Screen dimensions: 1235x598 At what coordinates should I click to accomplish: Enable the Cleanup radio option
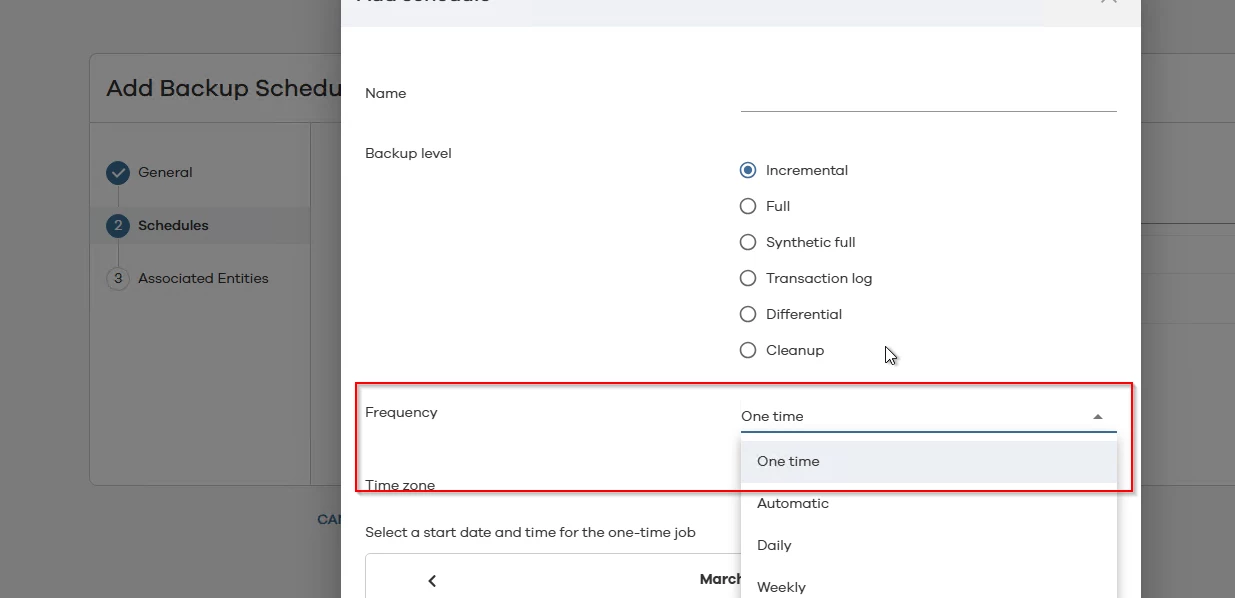(x=748, y=351)
